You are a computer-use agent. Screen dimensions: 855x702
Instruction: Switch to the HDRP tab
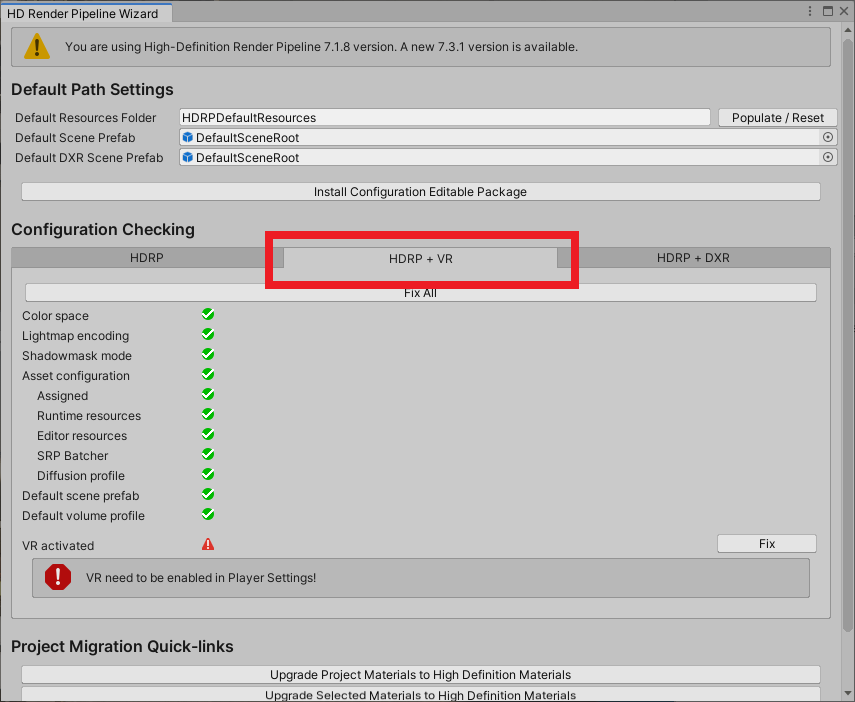click(x=147, y=257)
